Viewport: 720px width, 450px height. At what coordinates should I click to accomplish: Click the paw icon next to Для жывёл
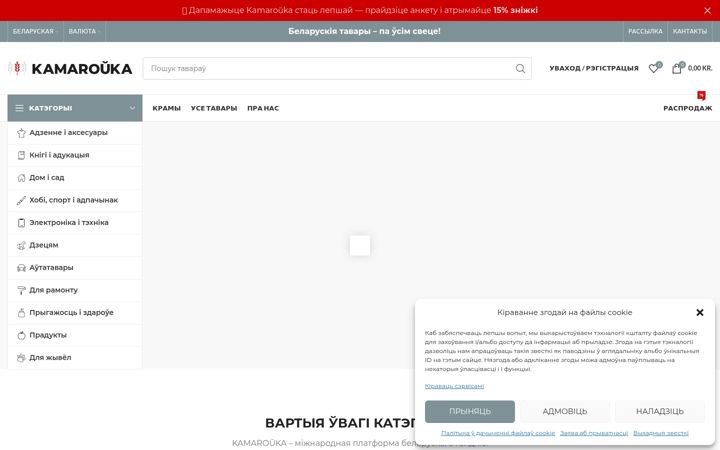(21, 358)
